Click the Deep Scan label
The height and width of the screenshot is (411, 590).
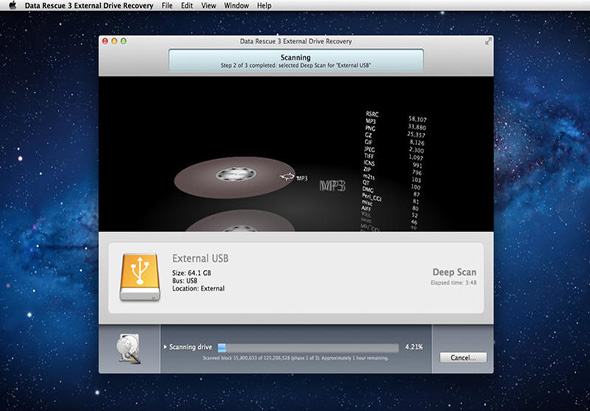pyautogui.click(x=454, y=272)
